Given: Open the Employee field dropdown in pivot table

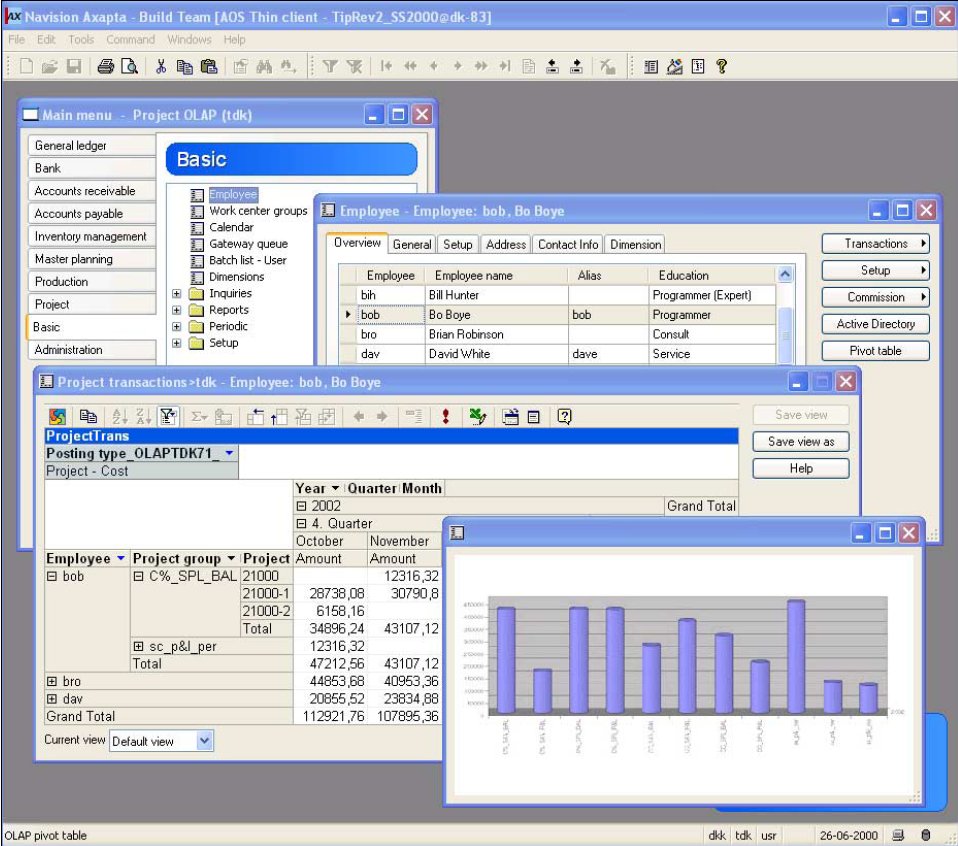Looking at the screenshot, I should [121, 559].
